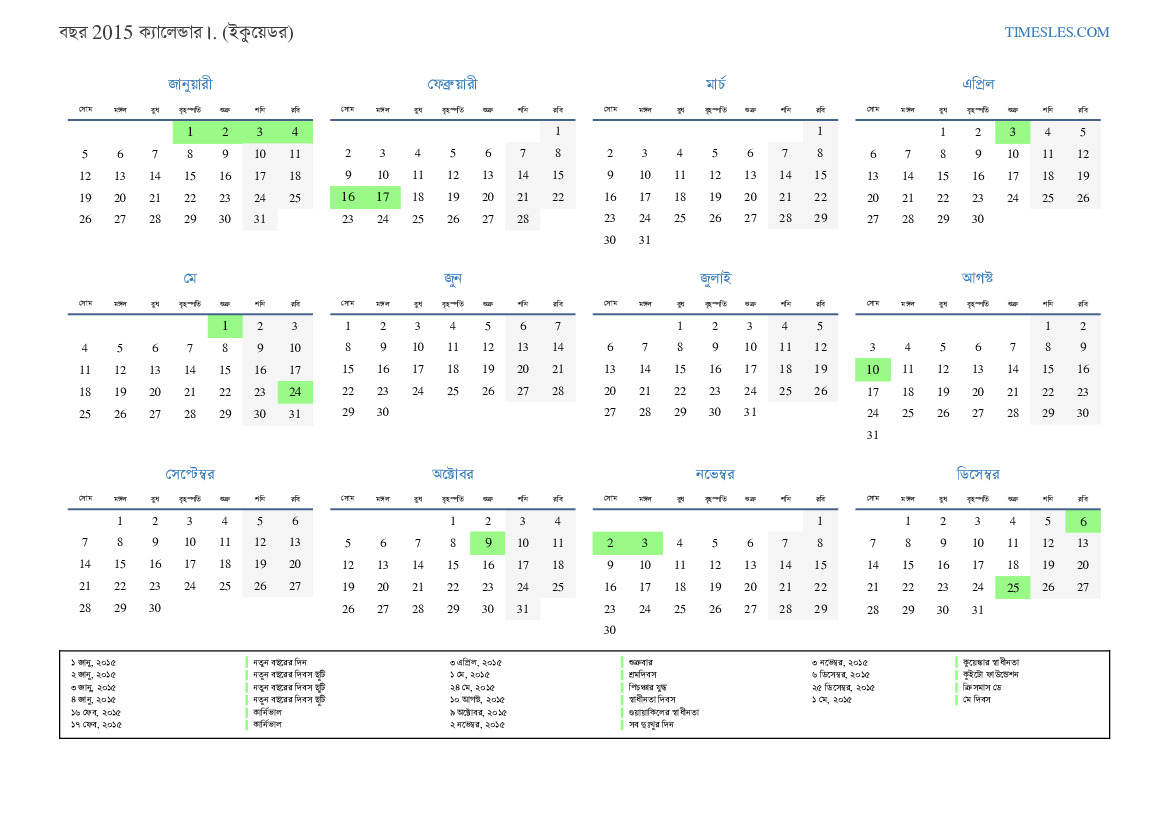Screen dimensions: 1169x827
Task: Click the অক্টোবর month heading
Action: tap(452, 474)
